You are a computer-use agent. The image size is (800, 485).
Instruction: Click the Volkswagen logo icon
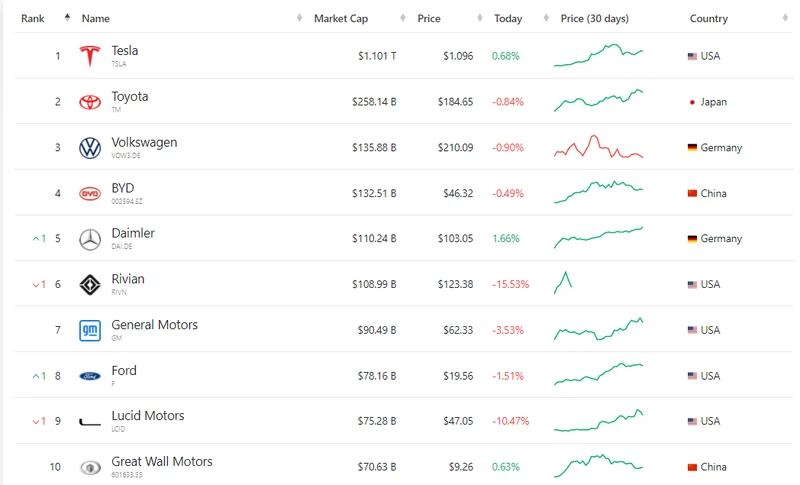pos(90,148)
